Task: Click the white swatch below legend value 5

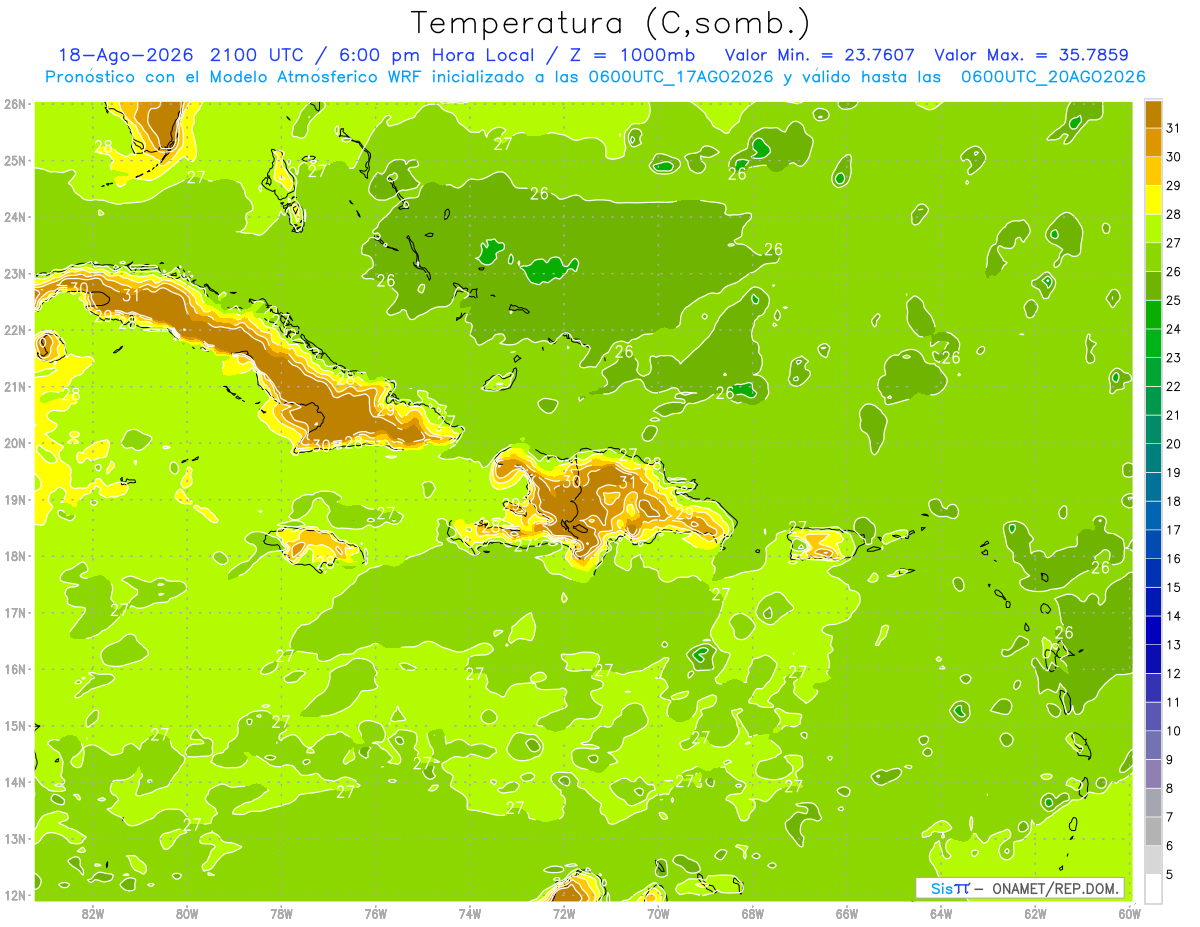Action: 1153,888
